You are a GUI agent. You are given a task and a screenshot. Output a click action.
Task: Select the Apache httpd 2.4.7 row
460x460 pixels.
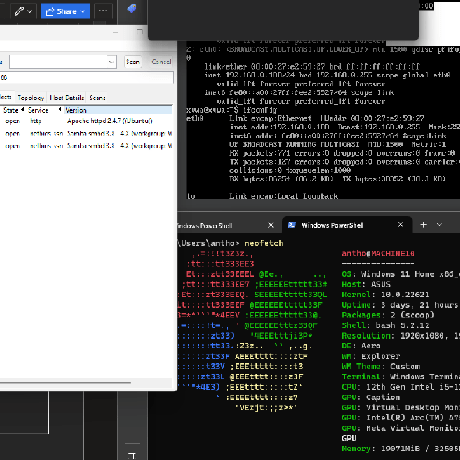(x=86, y=121)
